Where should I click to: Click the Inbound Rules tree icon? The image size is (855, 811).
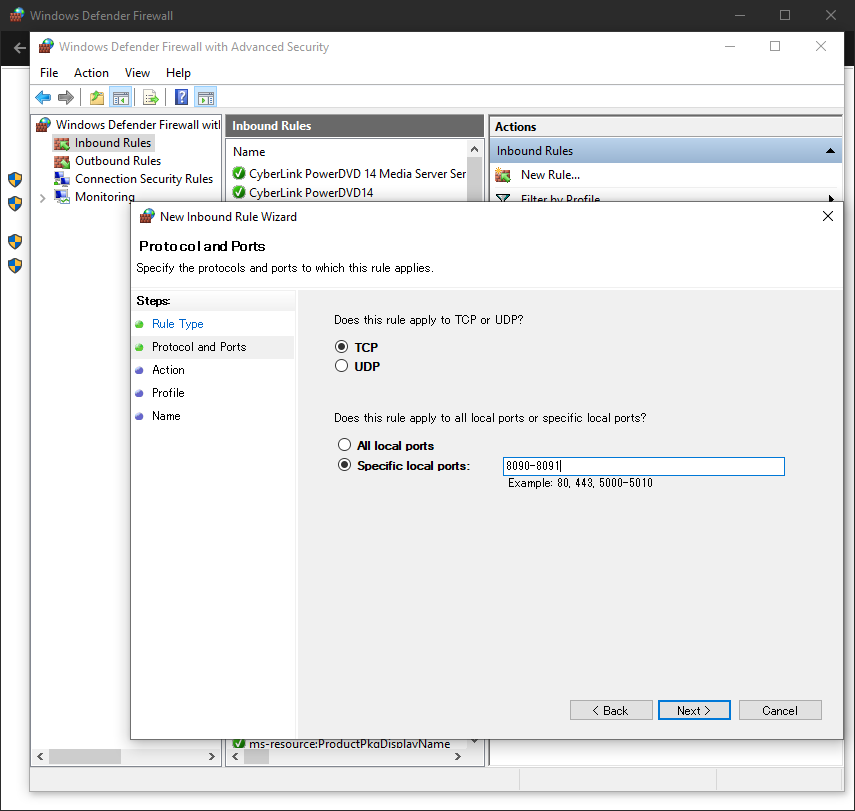(x=62, y=143)
